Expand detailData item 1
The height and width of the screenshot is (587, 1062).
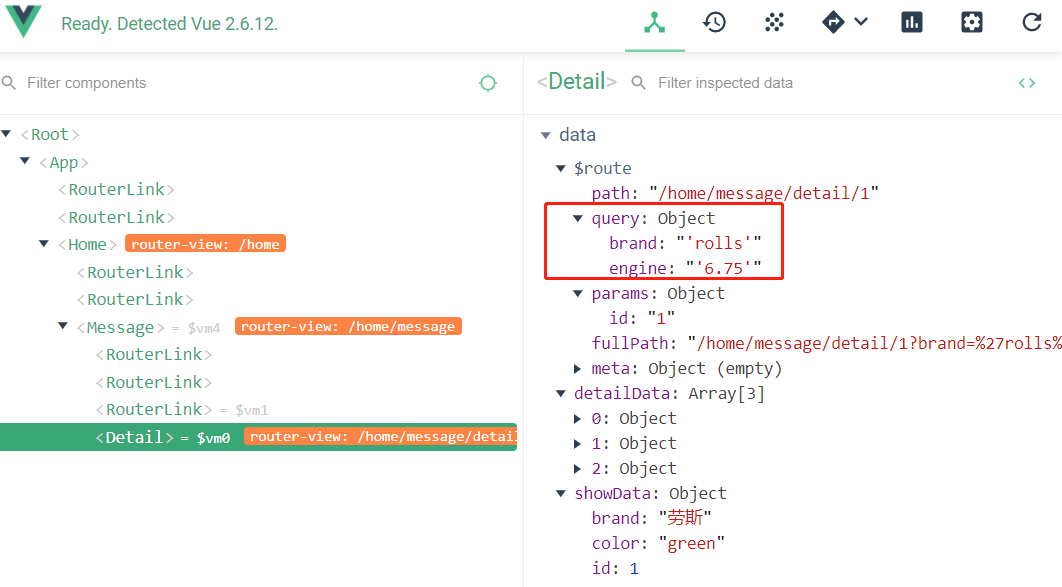(578, 443)
